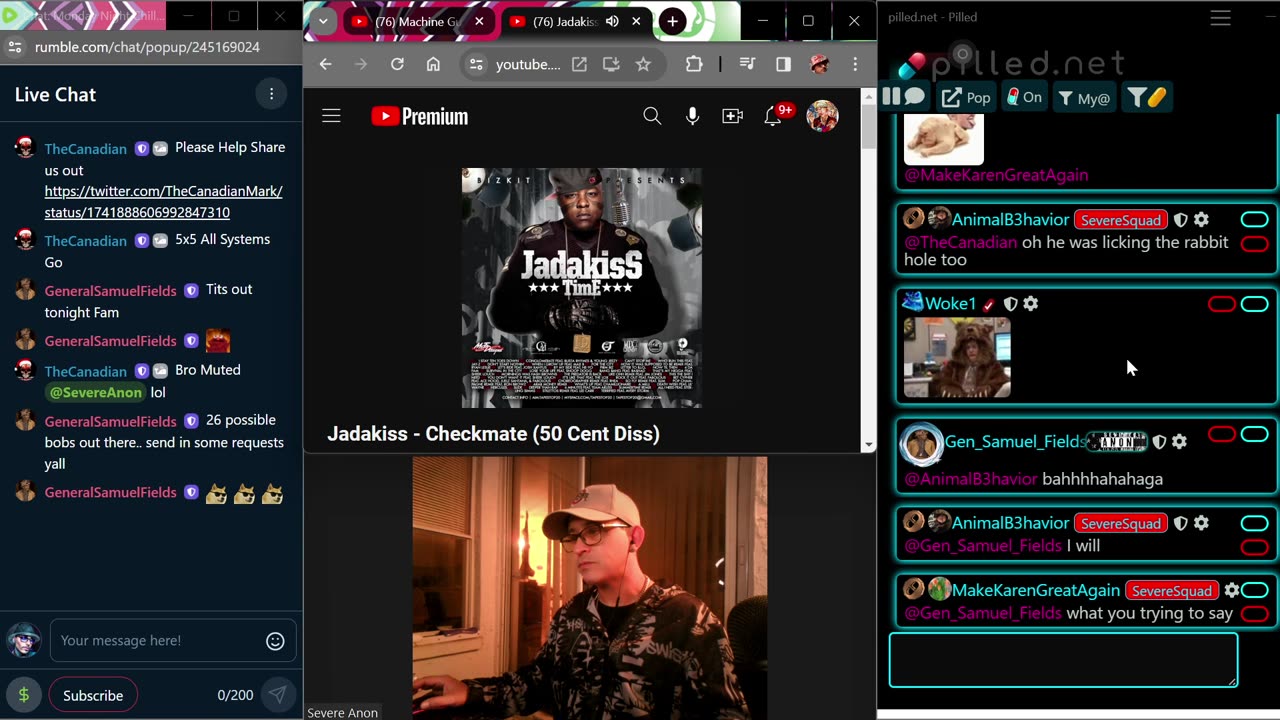Toggle the pill On button
Viewport: 1280px width, 720px height.
pos(1024,97)
